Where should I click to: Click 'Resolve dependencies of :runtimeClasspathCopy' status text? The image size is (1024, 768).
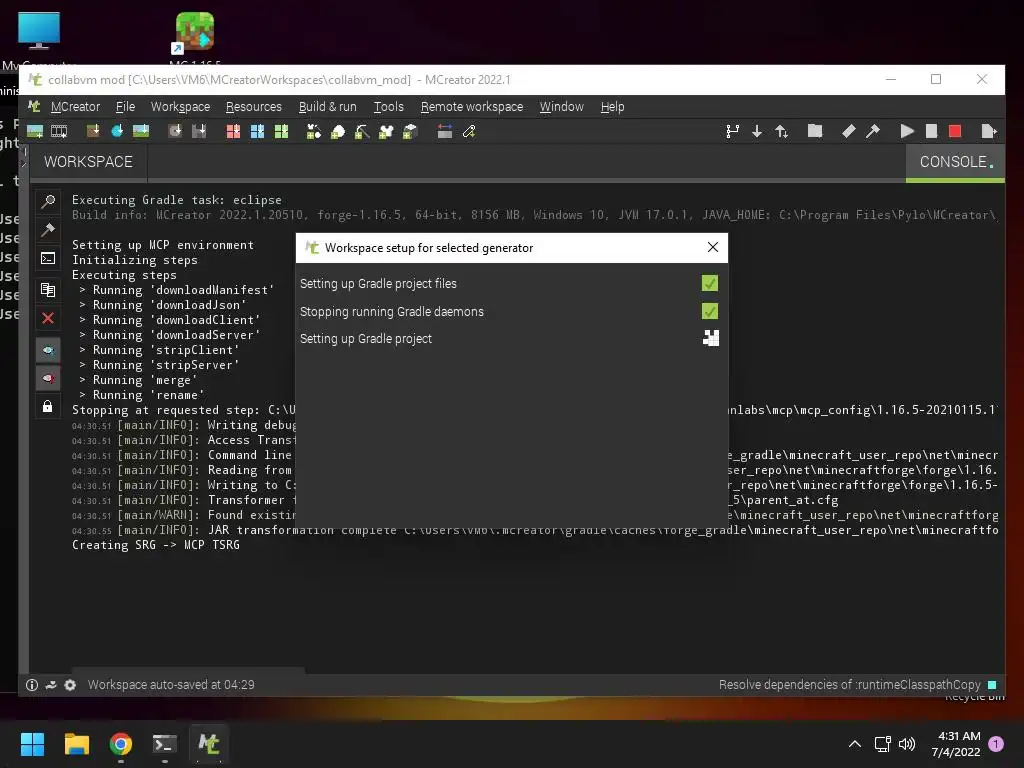(850, 684)
